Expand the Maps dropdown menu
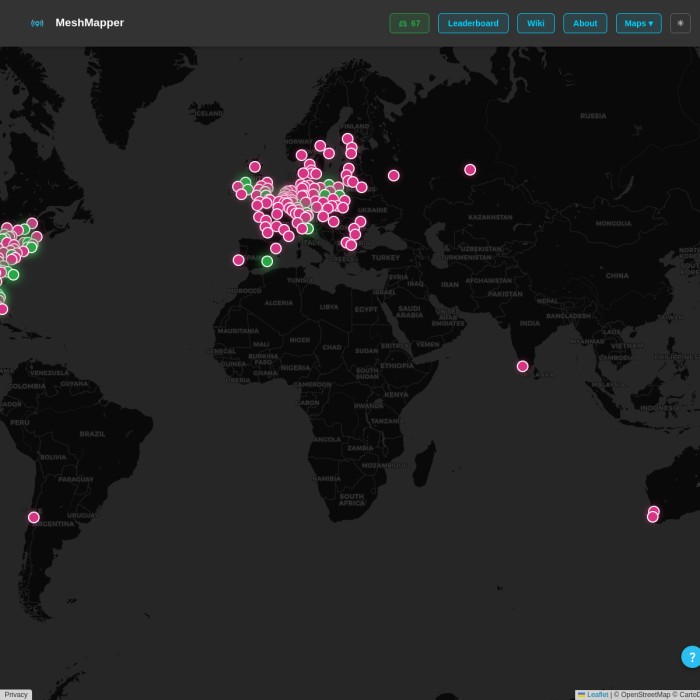The width and height of the screenshot is (700, 700). [x=638, y=23]
